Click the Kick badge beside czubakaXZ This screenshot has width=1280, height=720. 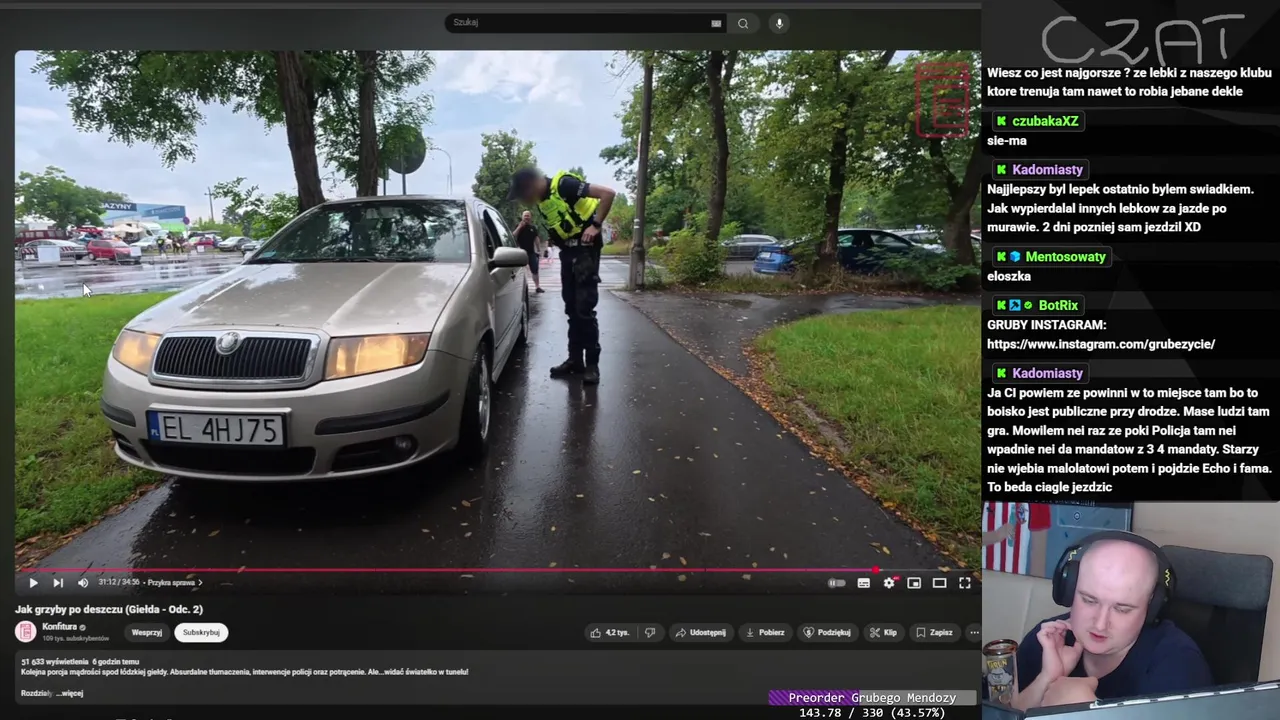pos(1001,121)
